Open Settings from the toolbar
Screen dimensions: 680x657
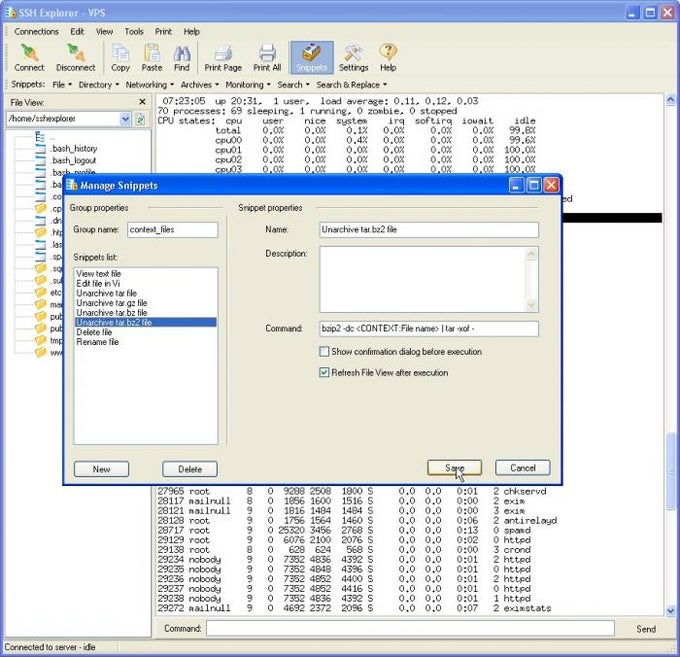tap(353, 58)
